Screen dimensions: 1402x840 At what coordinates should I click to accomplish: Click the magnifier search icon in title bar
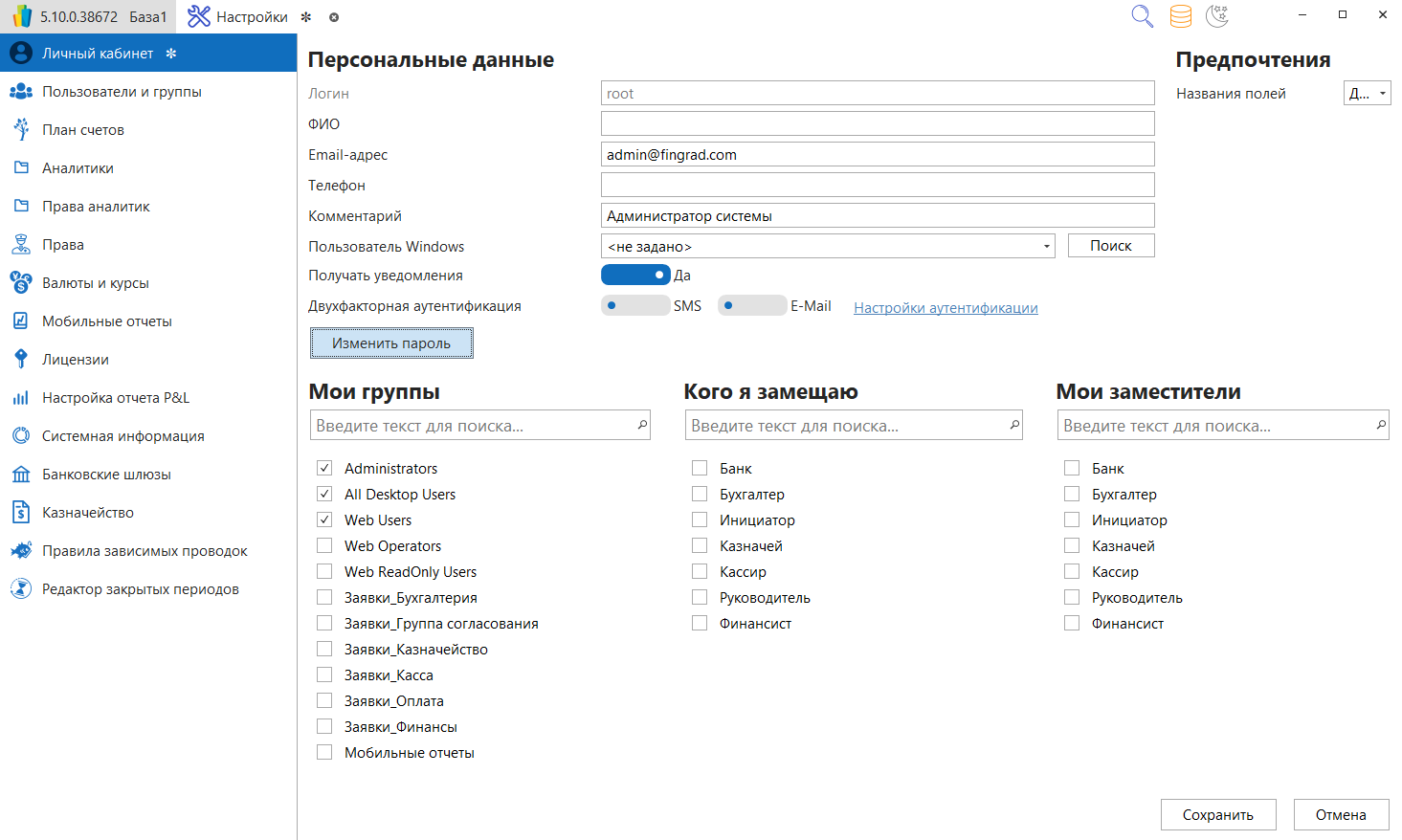(1142, 16)
